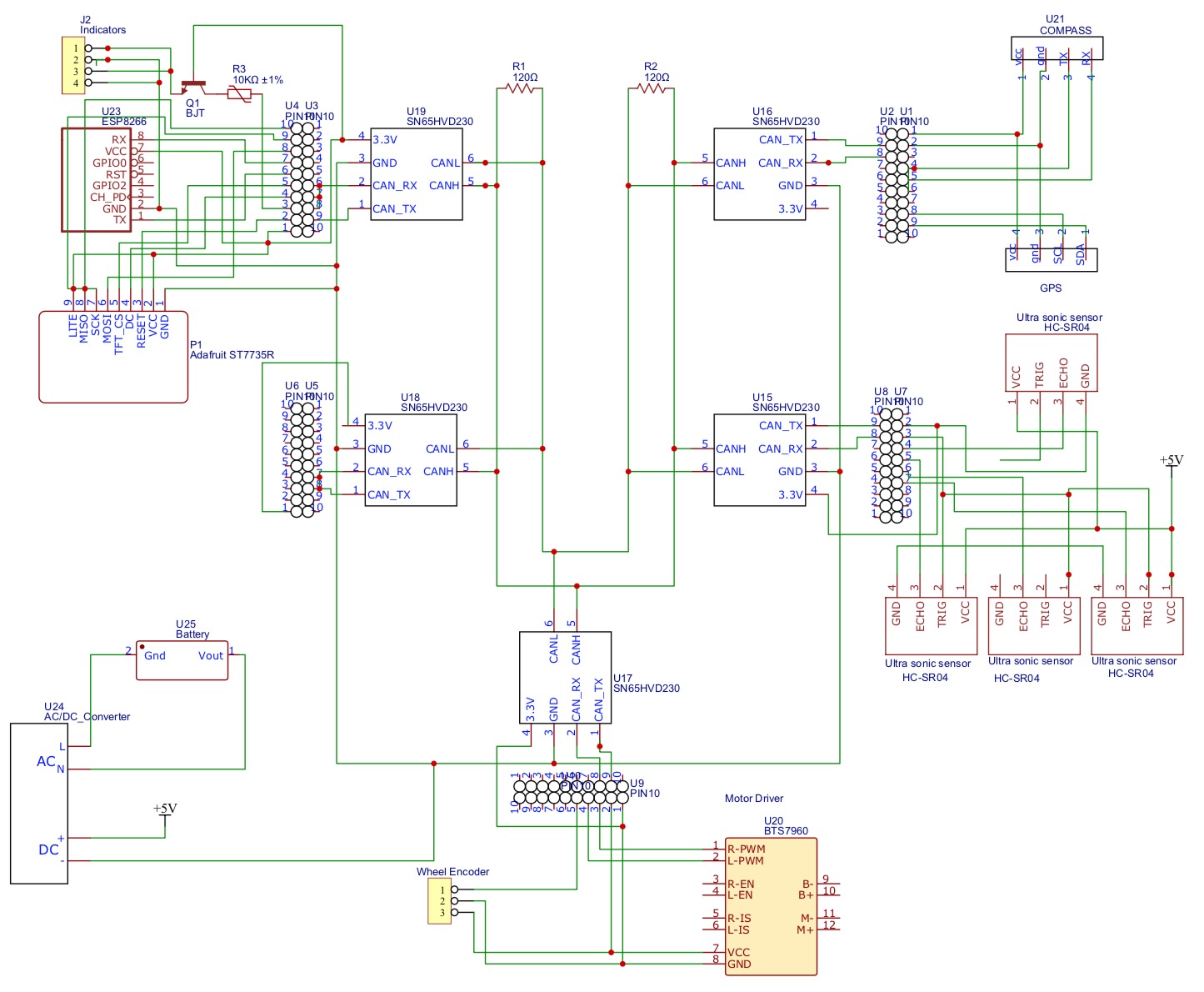Select the BTS7960 motor driver U20
This screenshot has height=992, width=1204.
(x=771, y=906)
